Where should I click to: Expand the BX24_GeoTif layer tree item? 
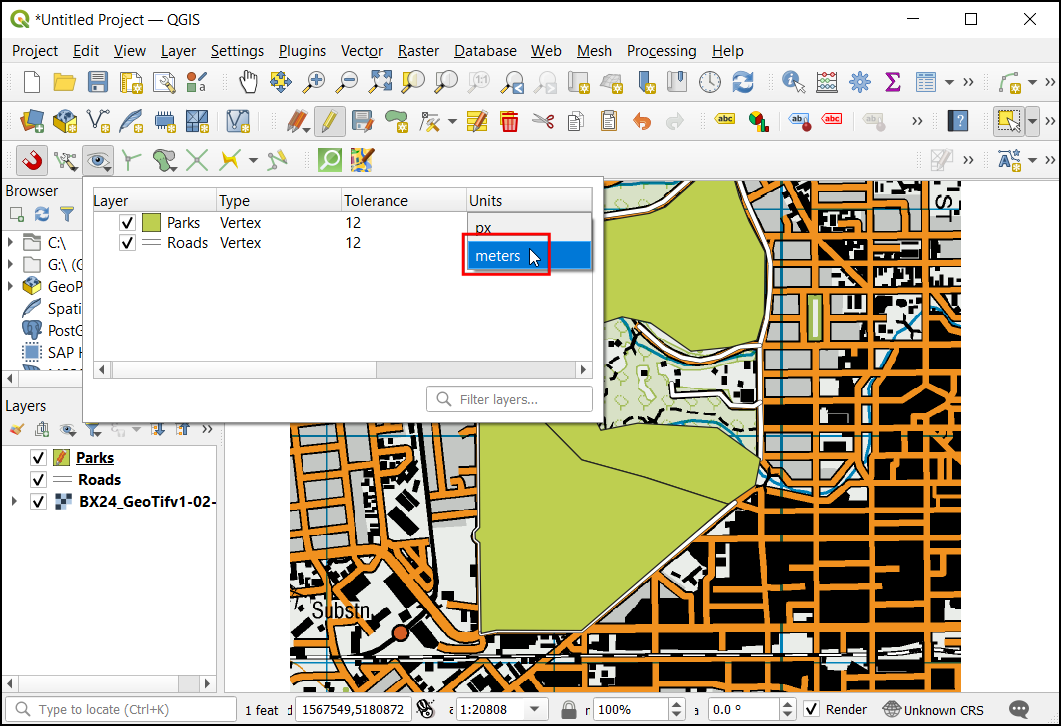pyautogui.click(x=13, y=501)
